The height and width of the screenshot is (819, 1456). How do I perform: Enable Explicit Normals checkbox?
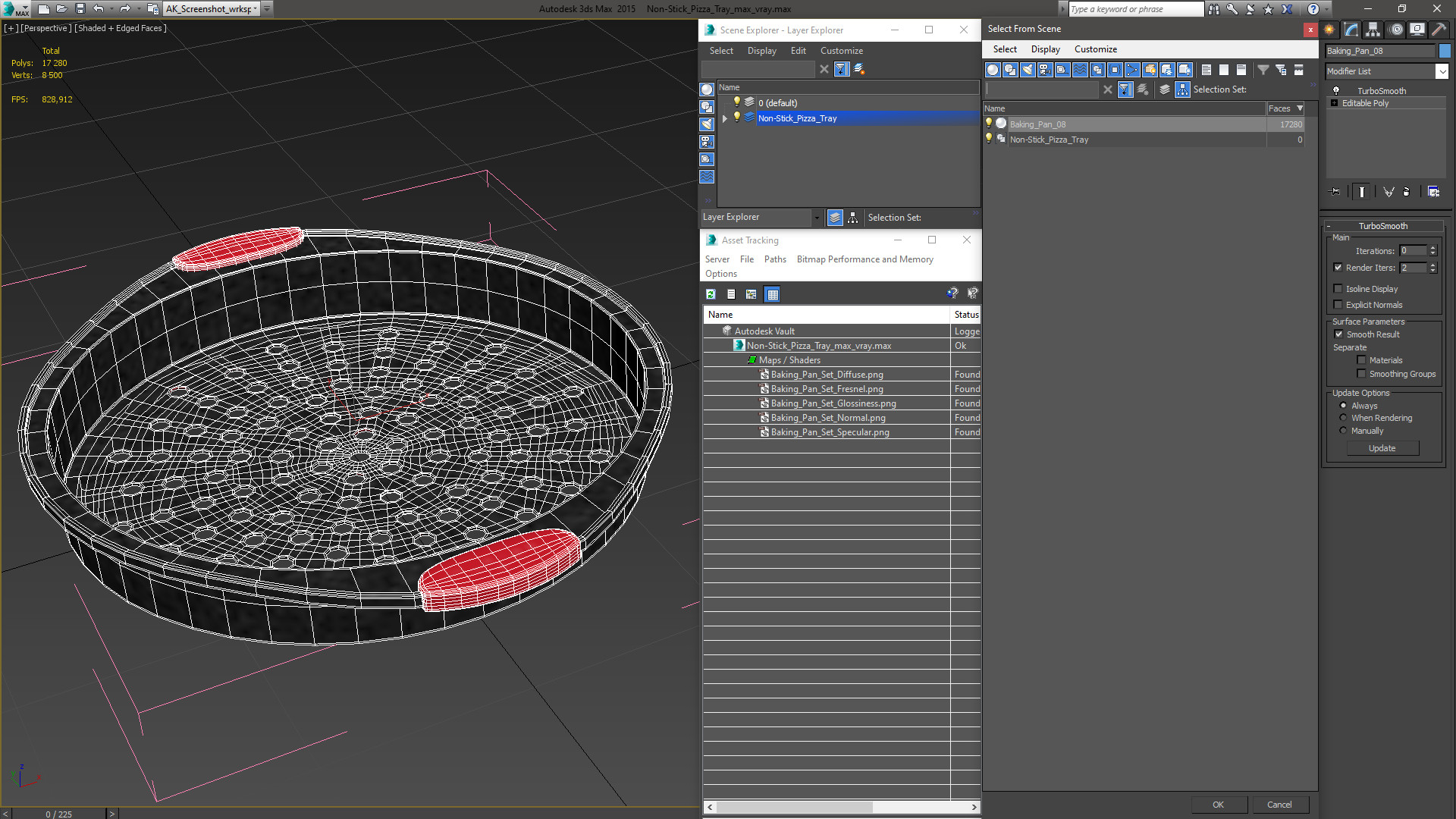point(1338,305)
